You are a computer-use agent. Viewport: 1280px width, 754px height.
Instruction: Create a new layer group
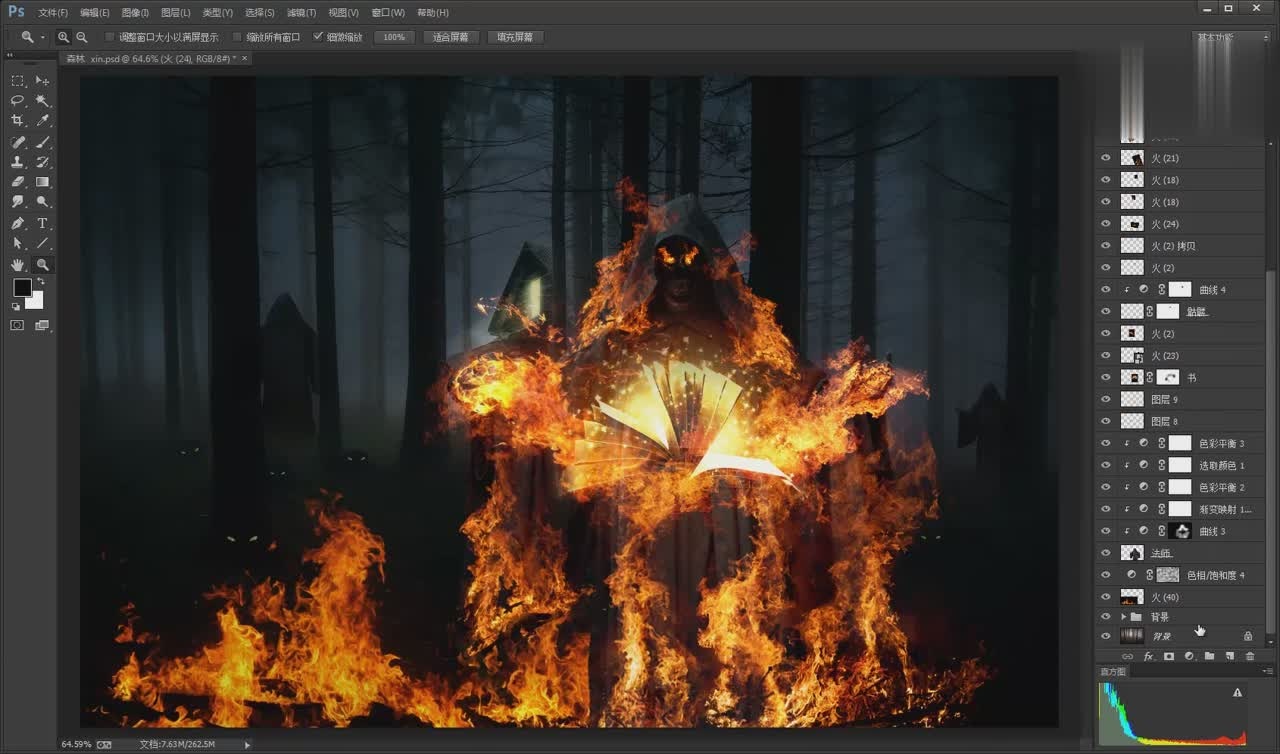(x=1209, y=656)
